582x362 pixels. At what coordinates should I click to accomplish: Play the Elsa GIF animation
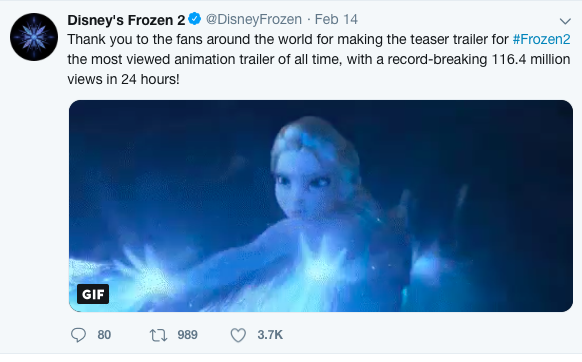click(321, 206)
